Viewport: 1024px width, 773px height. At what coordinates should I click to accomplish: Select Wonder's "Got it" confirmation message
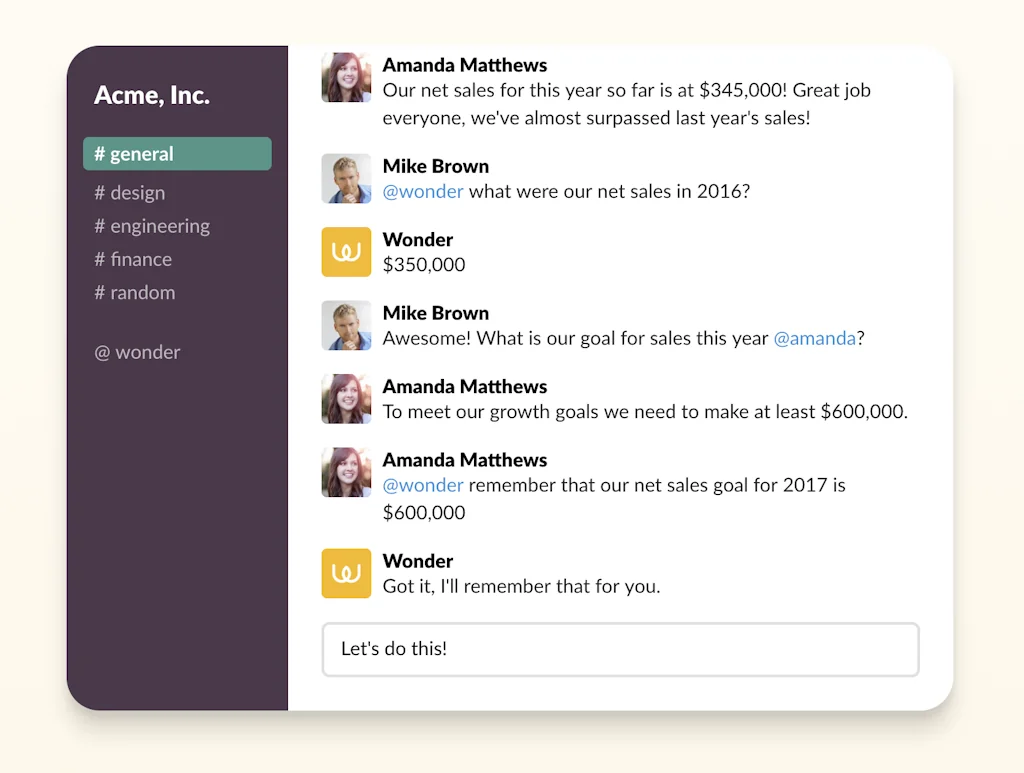(520, 586)
